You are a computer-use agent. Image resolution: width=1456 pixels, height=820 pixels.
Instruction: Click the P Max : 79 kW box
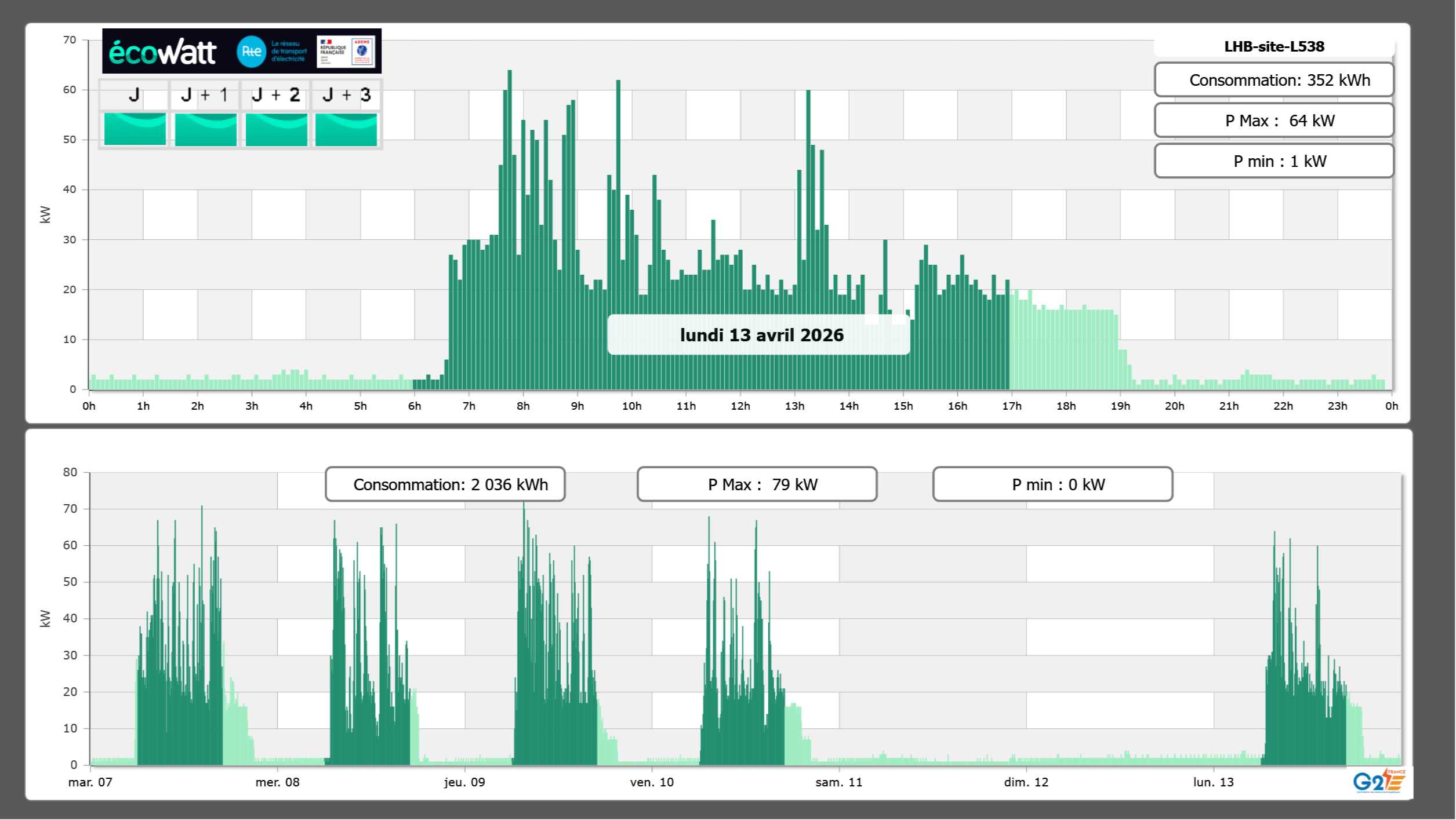pyautogui.click(x=757, y=484)
